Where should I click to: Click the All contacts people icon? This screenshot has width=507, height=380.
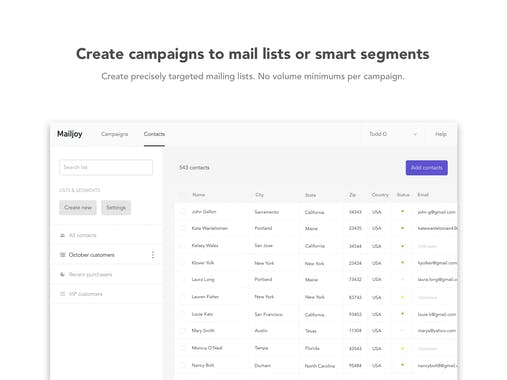62,235
